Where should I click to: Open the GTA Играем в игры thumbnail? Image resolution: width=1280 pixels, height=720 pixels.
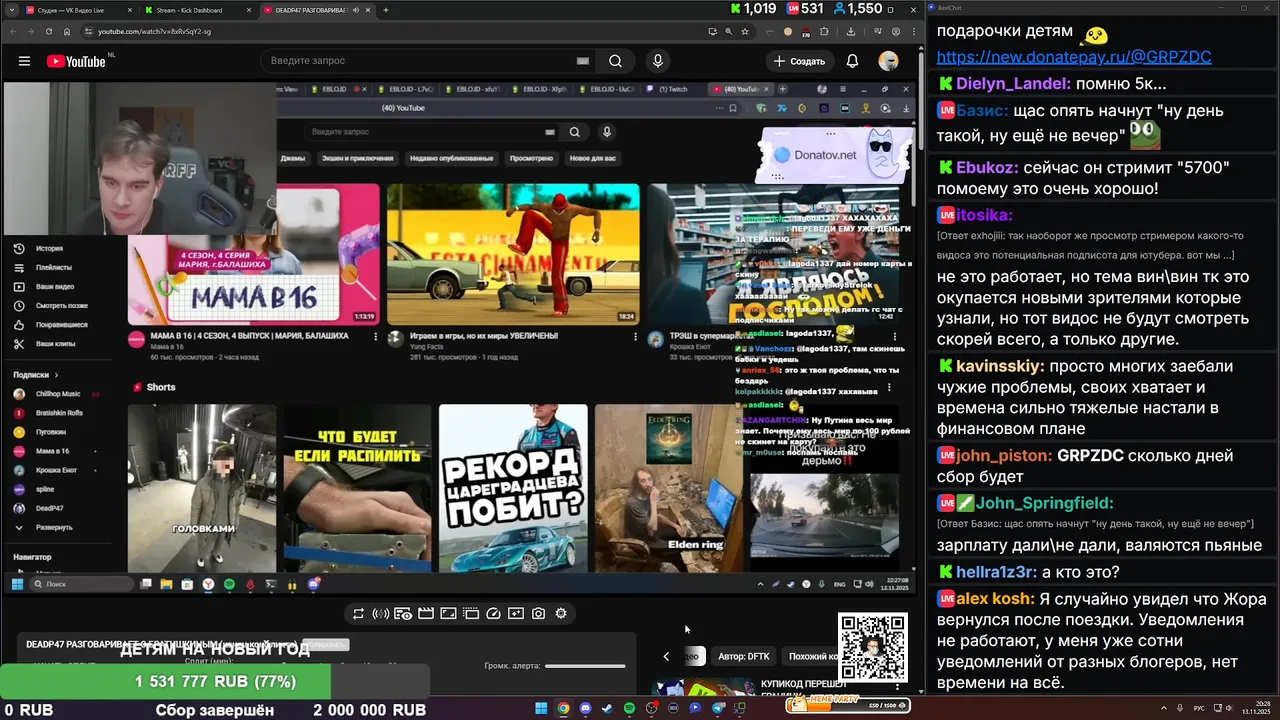(513, 254)
